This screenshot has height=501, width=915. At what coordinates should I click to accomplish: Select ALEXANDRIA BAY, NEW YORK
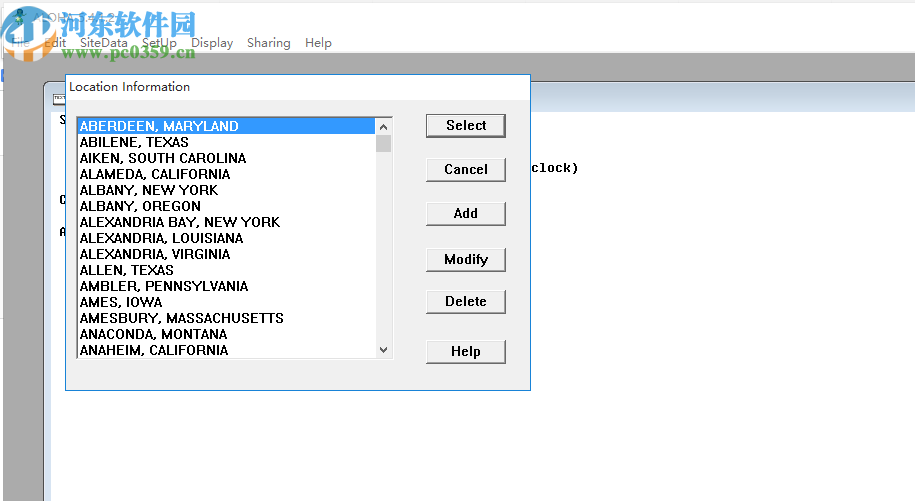[226, 222]
